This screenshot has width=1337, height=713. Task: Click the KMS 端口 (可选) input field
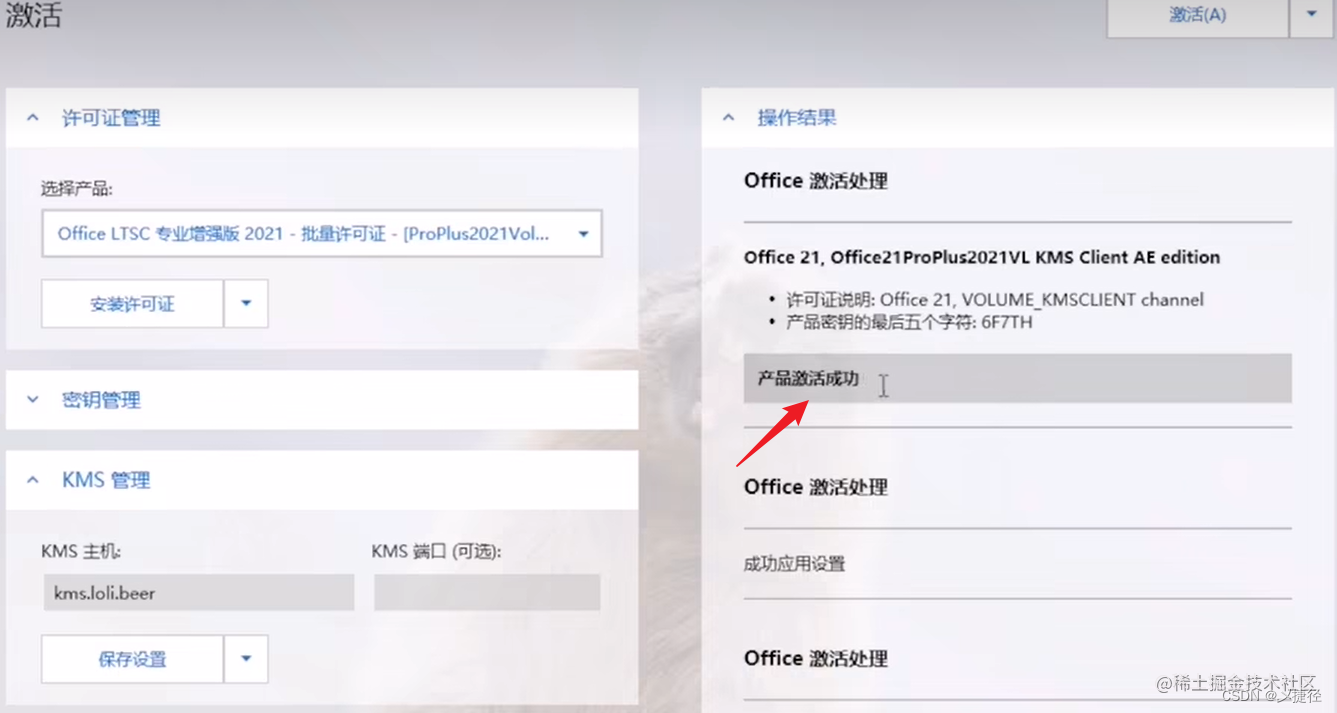click(487, 592)
